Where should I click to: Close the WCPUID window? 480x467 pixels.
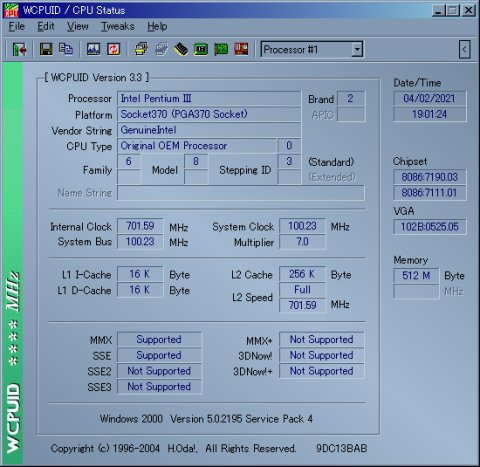(468, 10)
